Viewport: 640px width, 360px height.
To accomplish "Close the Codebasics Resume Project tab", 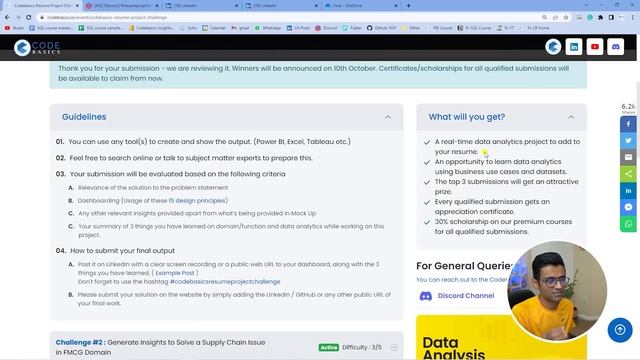I will pos(77,6).
